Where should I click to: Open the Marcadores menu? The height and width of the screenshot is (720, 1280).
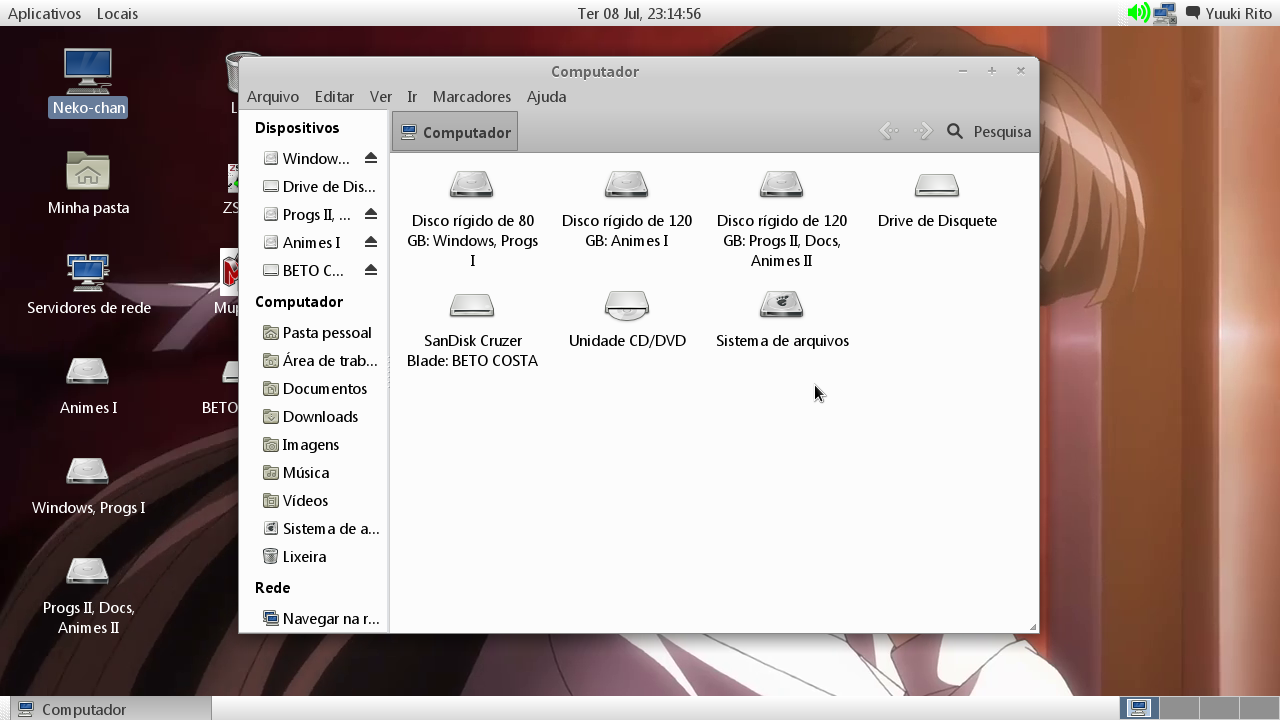472,97
